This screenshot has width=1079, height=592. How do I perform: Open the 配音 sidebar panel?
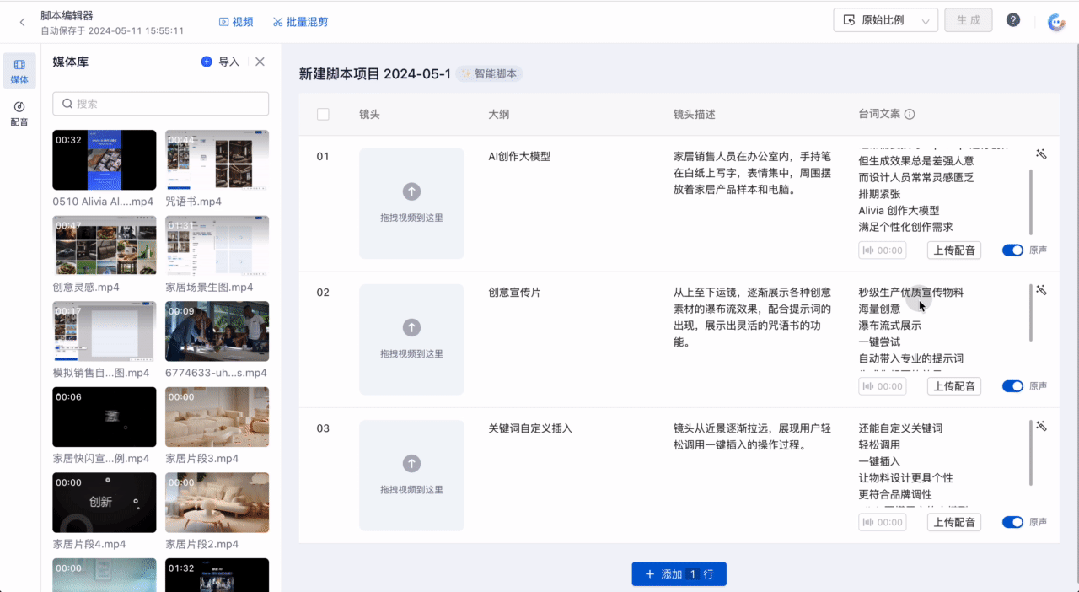point(19,114)
